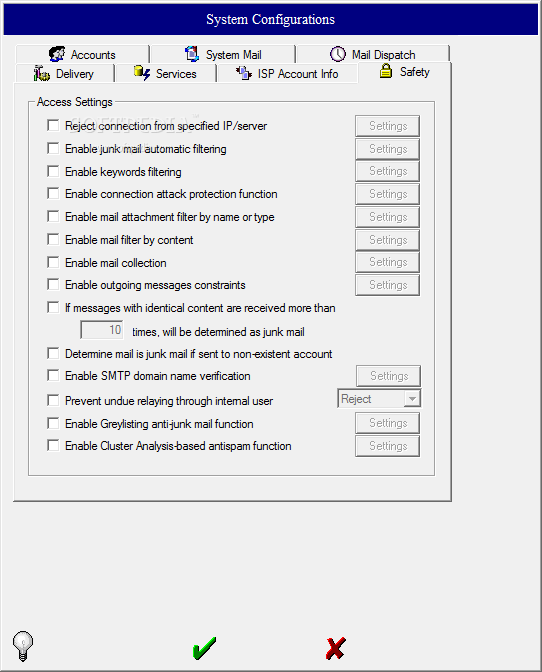Open the Reject dropdown for relaying
The image size is (542, 672).
click(412, 399)
